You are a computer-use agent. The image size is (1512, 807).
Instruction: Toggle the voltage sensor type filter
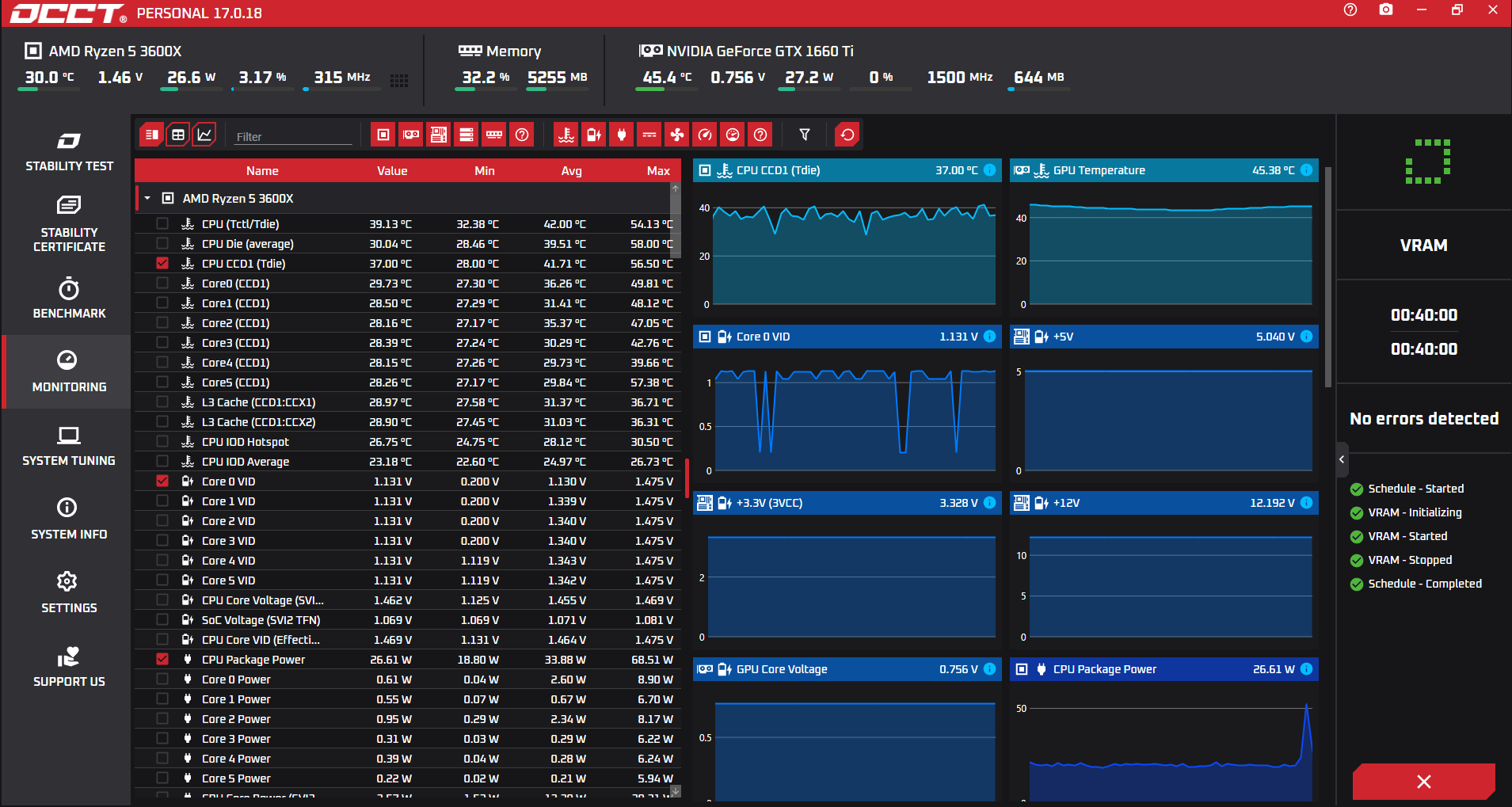[594, 135]
